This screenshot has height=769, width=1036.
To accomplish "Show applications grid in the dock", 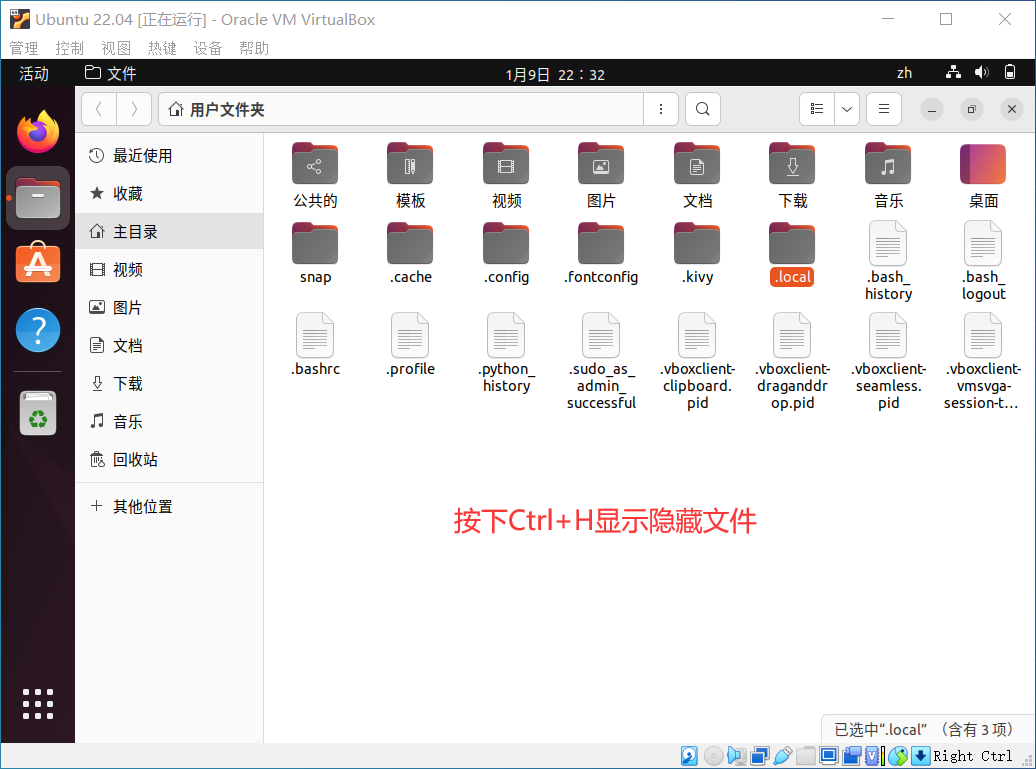I will pos(38,703).
